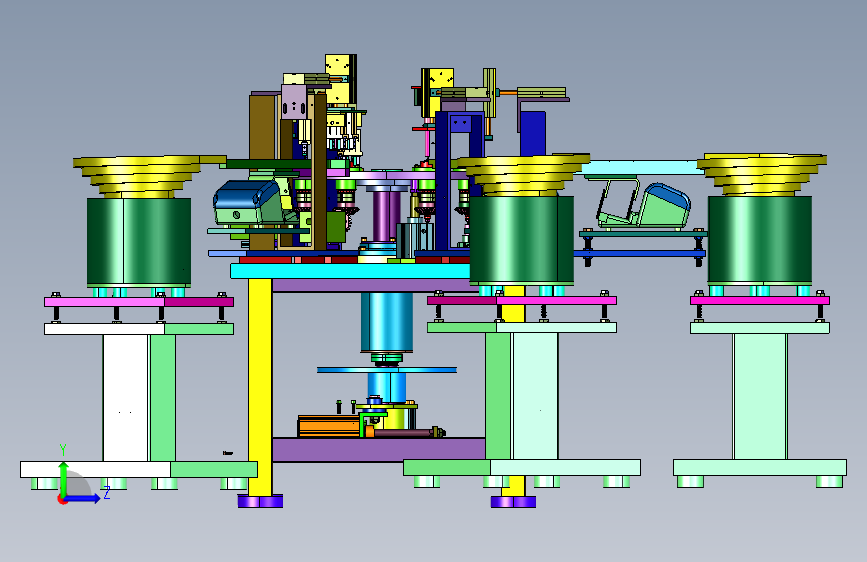The width and height of the screenshot is (867, 562).
Task: Select the middle yellow vibratory feeder bowl
Action: coord(523,175)
